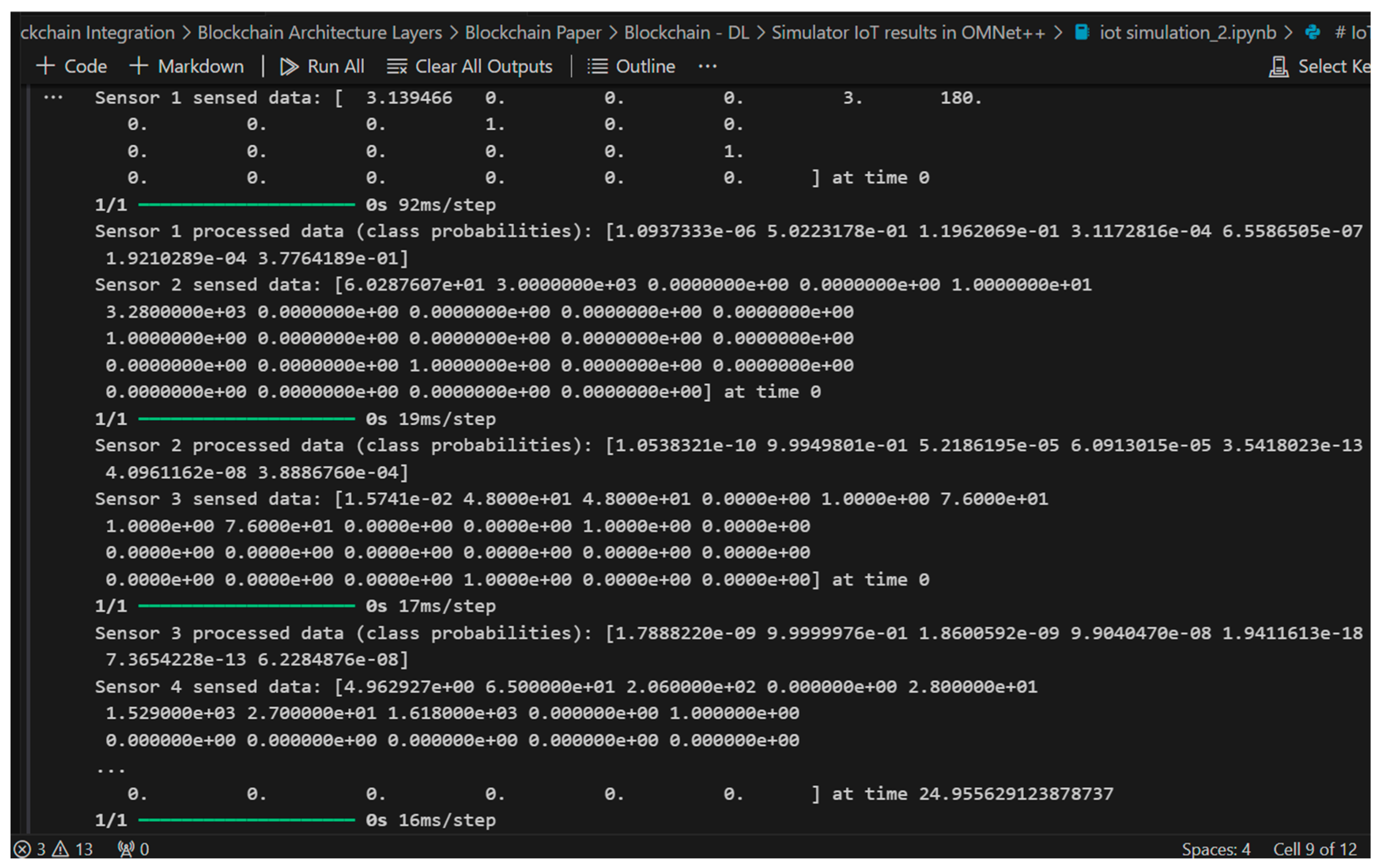The image size is (1382, 868).
Task: Click the Outline list icon
Action: click(597, 67)
